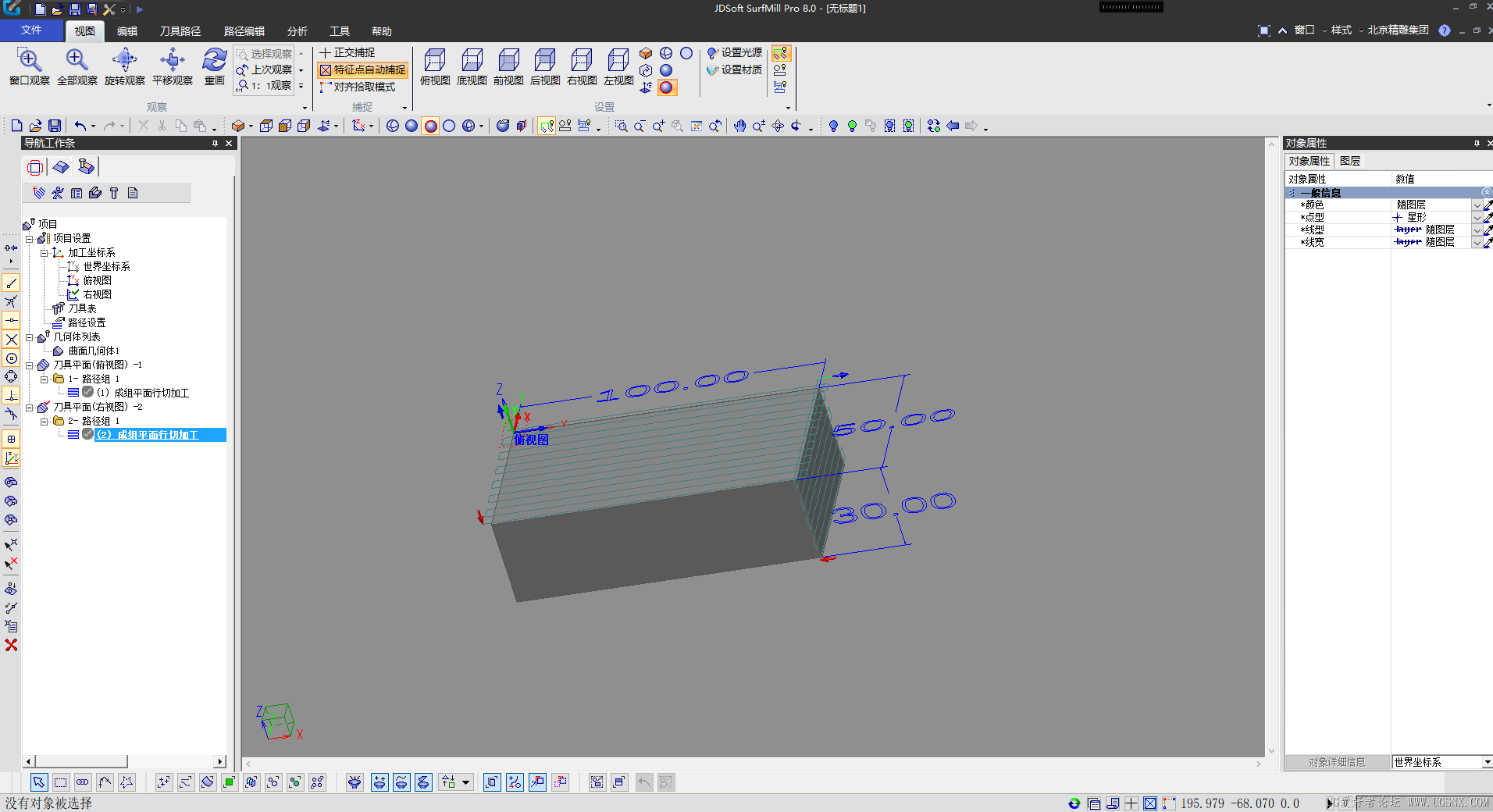Image resolution: width=1493 pixels, height=812 pixels.
Task: Click the tool icon in navigation toolbar
Action: [x=114, y=193]
